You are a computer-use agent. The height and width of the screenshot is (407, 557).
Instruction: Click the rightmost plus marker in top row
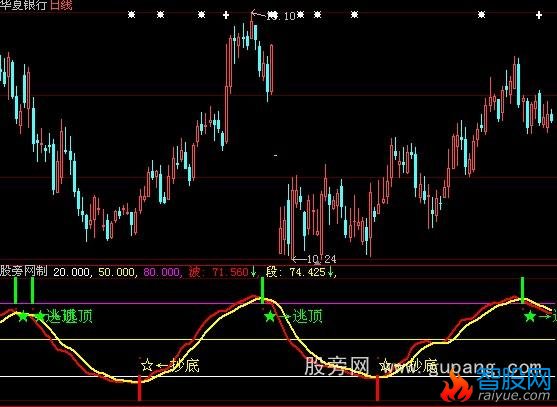point(539,15)
